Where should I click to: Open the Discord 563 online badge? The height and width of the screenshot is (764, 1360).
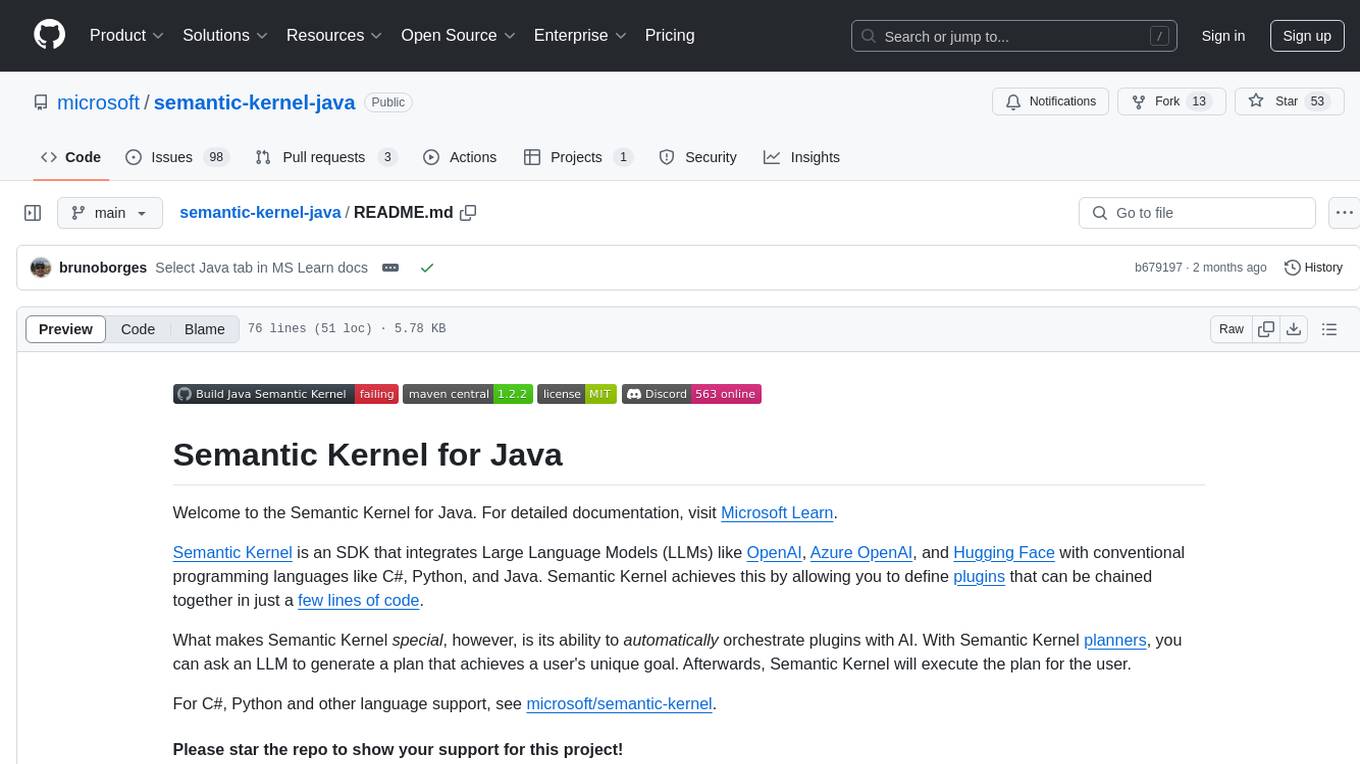[x=692, y=394]
